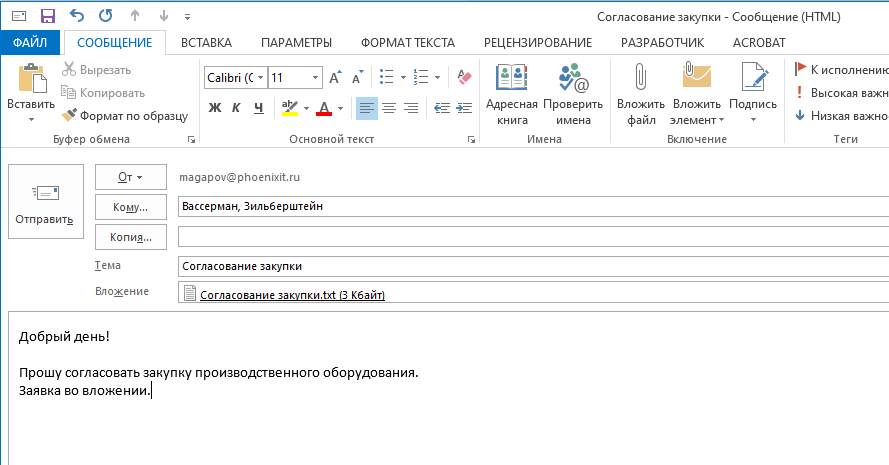Apply red font color
This screenshot has width=889, height=465.
[x=324, y=108]
